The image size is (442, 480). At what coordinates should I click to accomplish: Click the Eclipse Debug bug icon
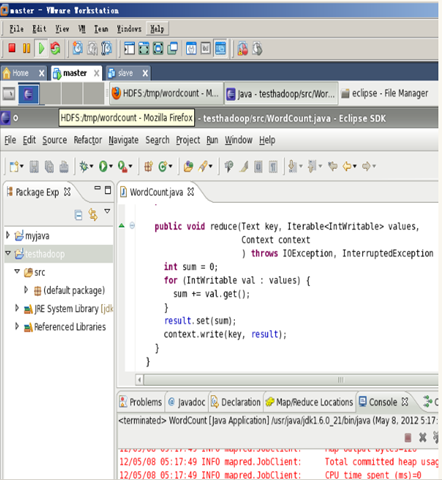point(84,166)
